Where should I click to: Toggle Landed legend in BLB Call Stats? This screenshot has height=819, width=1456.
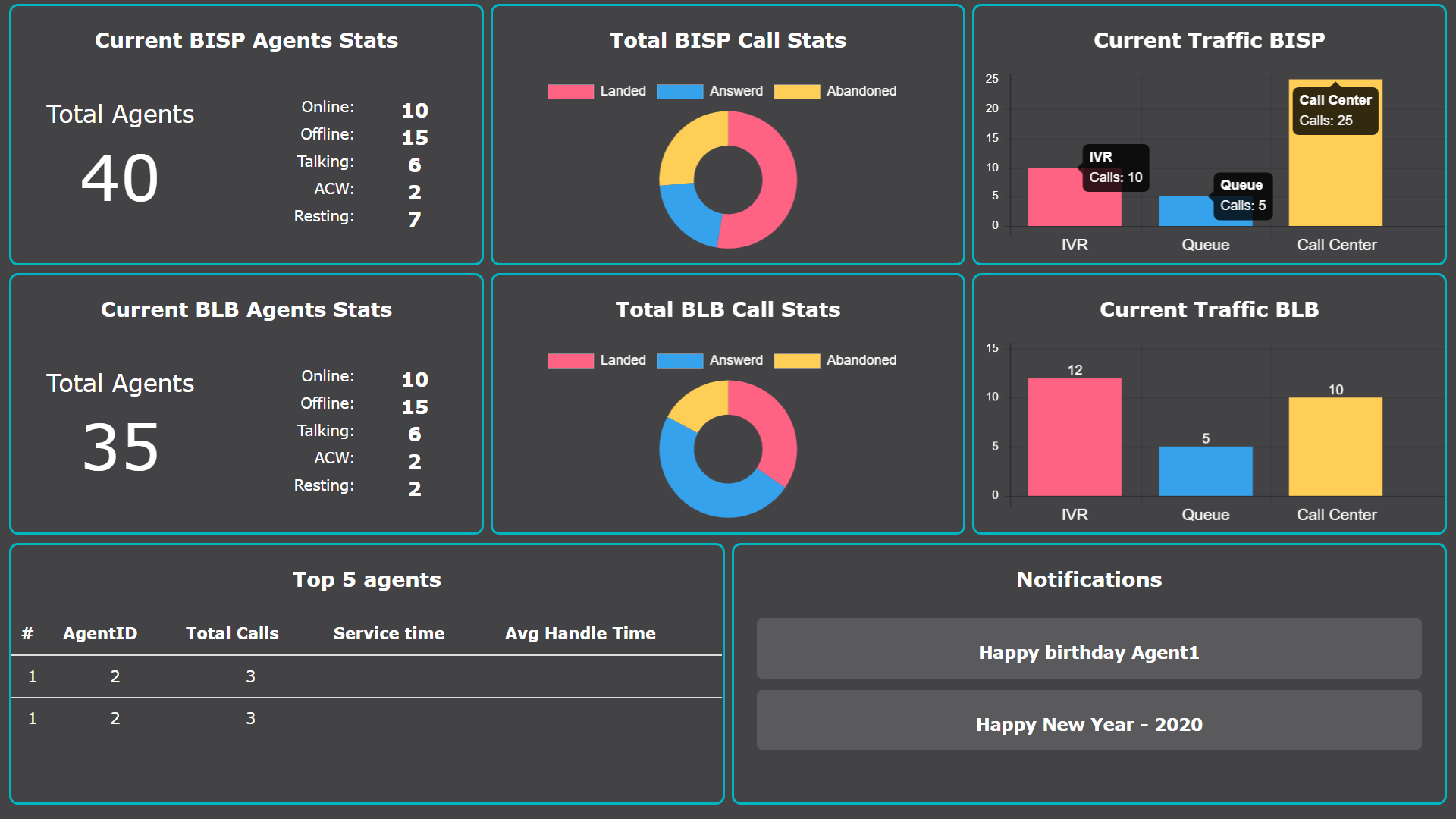[x=597, y=360]
